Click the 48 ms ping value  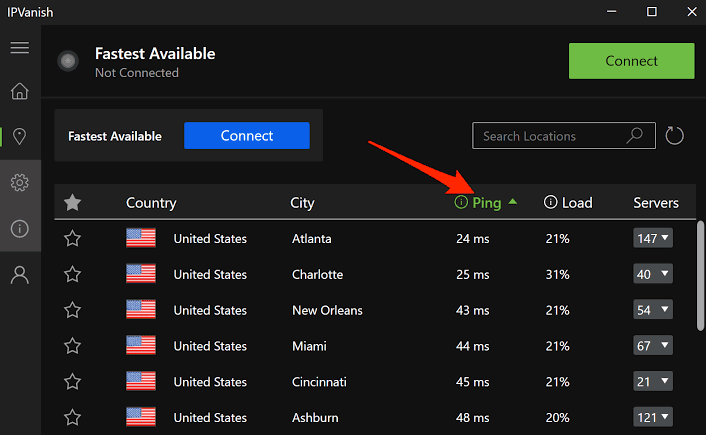point(472,418)
